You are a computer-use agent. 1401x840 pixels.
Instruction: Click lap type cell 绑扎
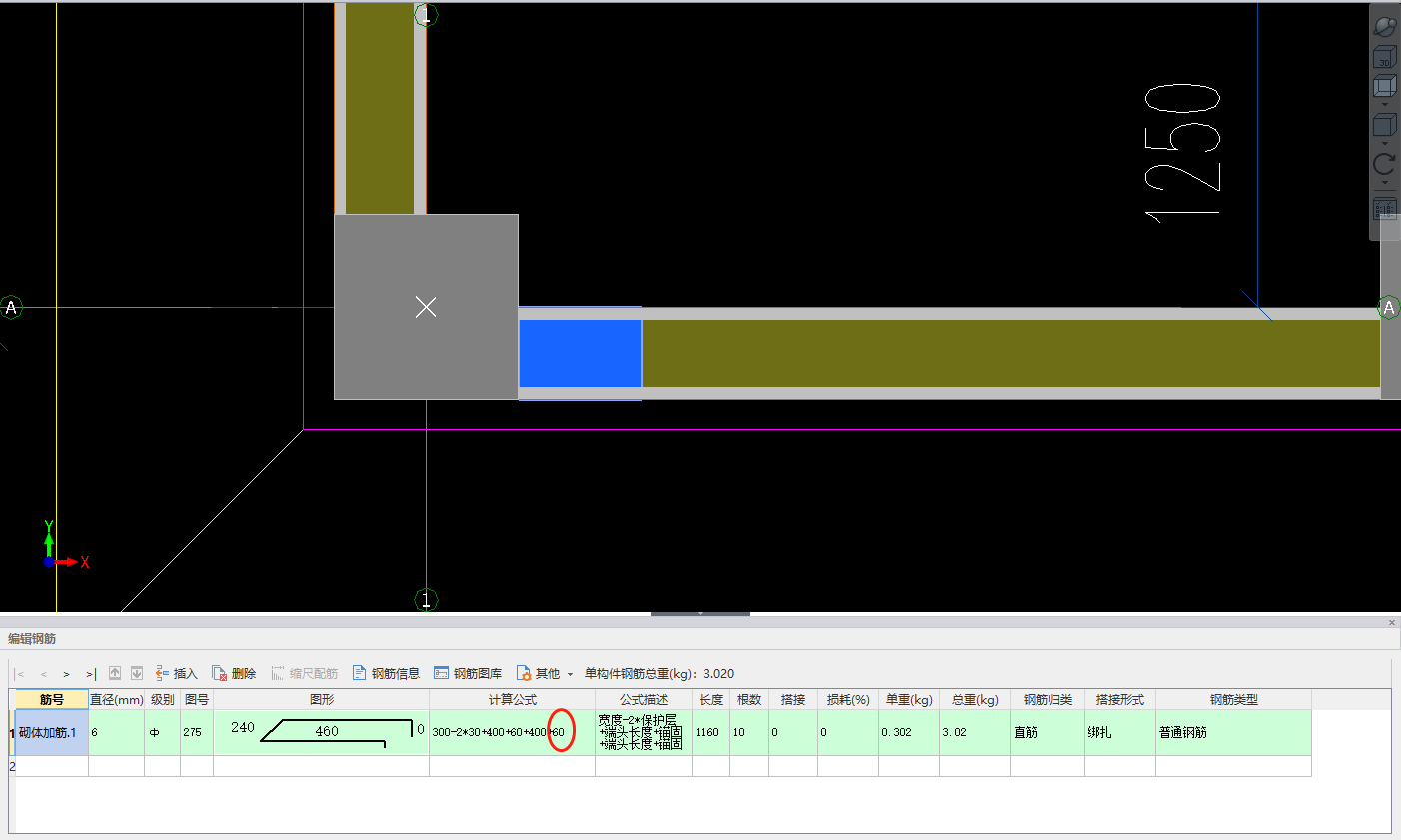[x=1120, y=732]
